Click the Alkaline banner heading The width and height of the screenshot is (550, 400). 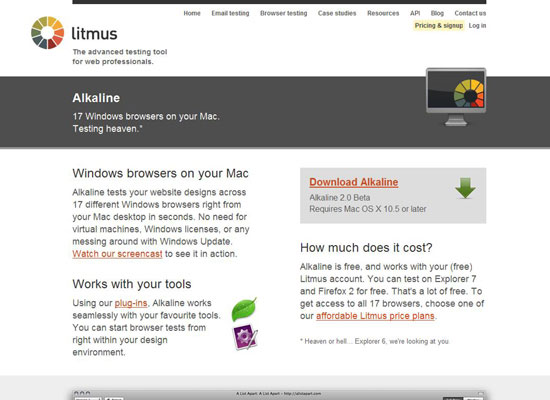96,98
